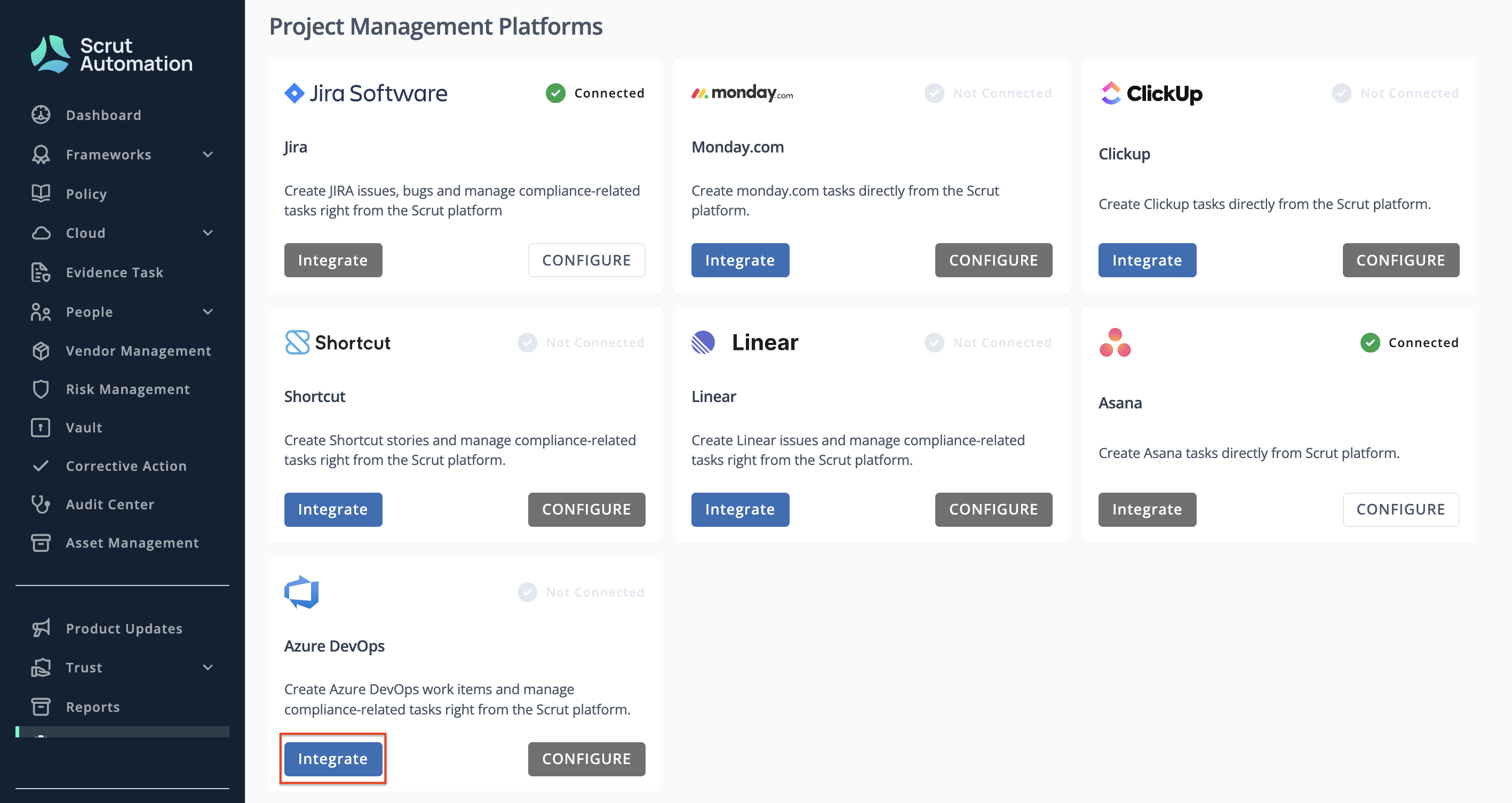1512x803 pixels.
Task: Click the greyed Integrate on Asana card
Action: pos(1147,509)
